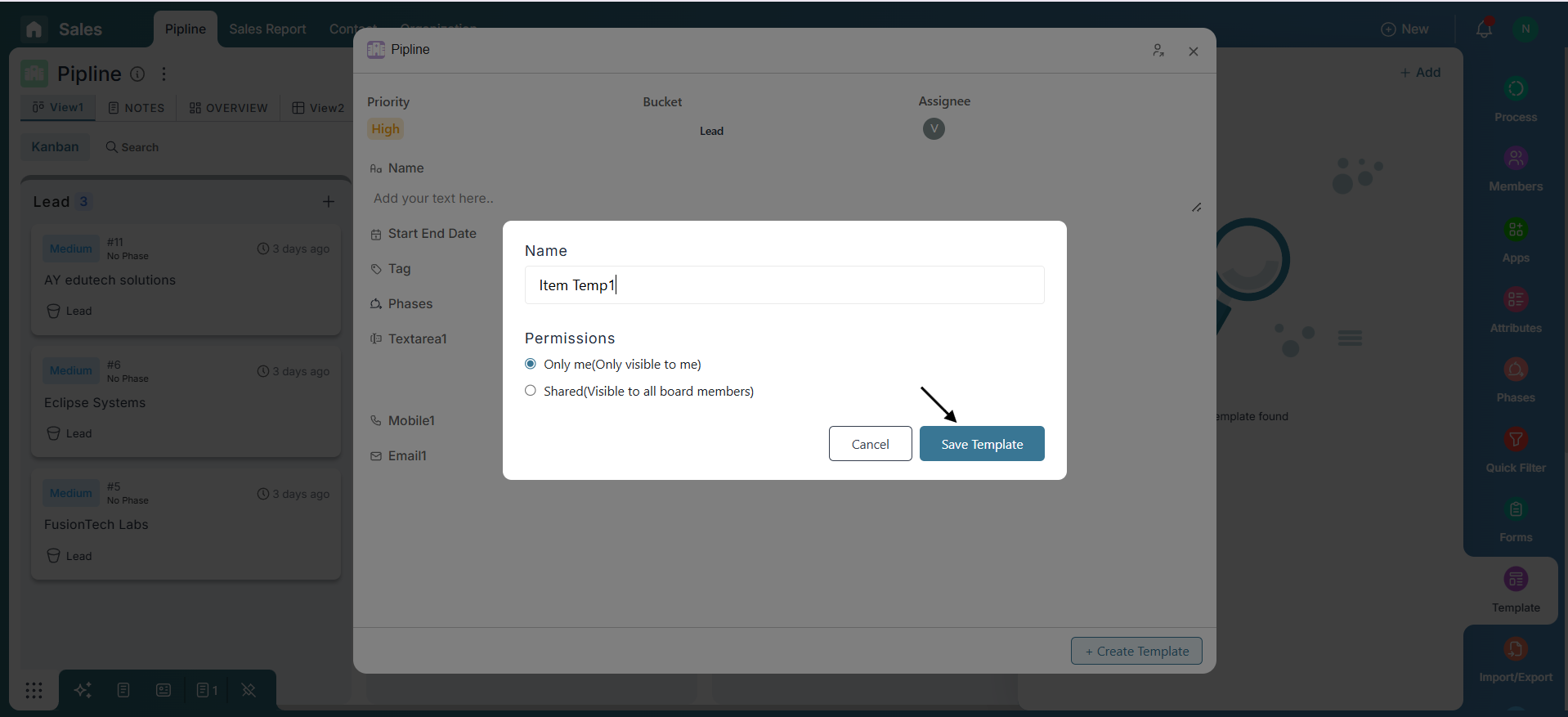Open Template in right sidebar

1515,590
